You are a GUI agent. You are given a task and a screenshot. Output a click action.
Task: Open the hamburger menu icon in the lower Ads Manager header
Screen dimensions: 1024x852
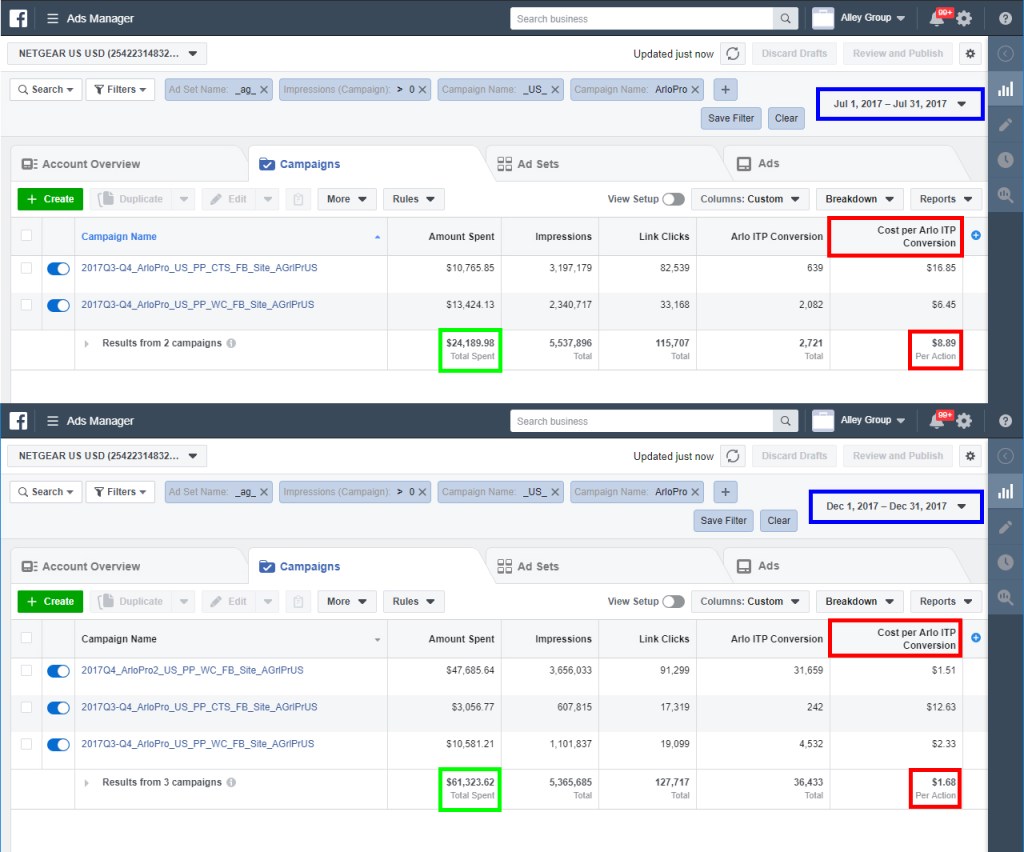(x=53, y=421)
